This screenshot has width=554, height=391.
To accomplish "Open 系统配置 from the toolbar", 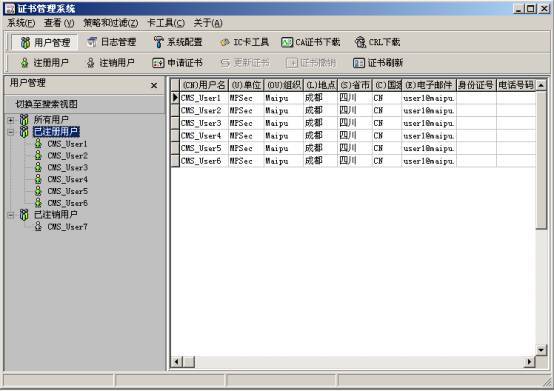I will (178, 42).
